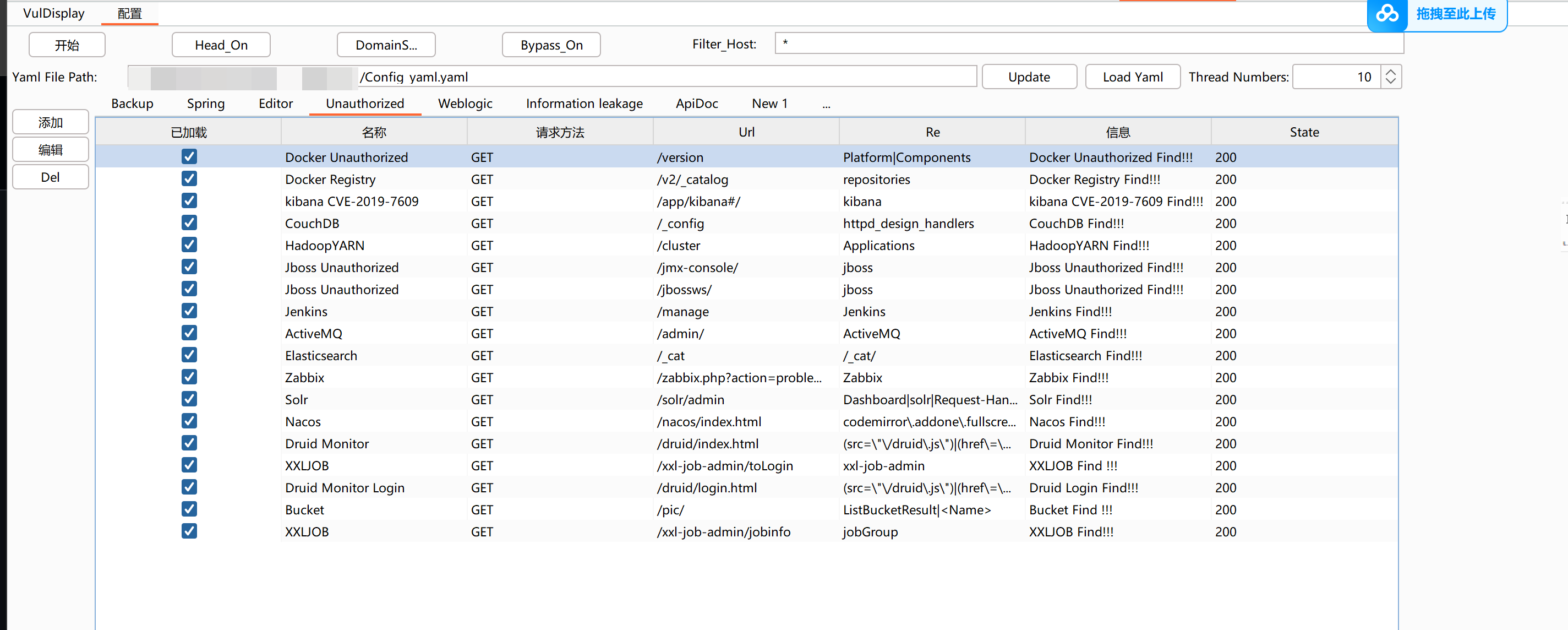Disable the Bucket rule checkbox
This screenshot has width=1568, height=630.
coord(189,509)
